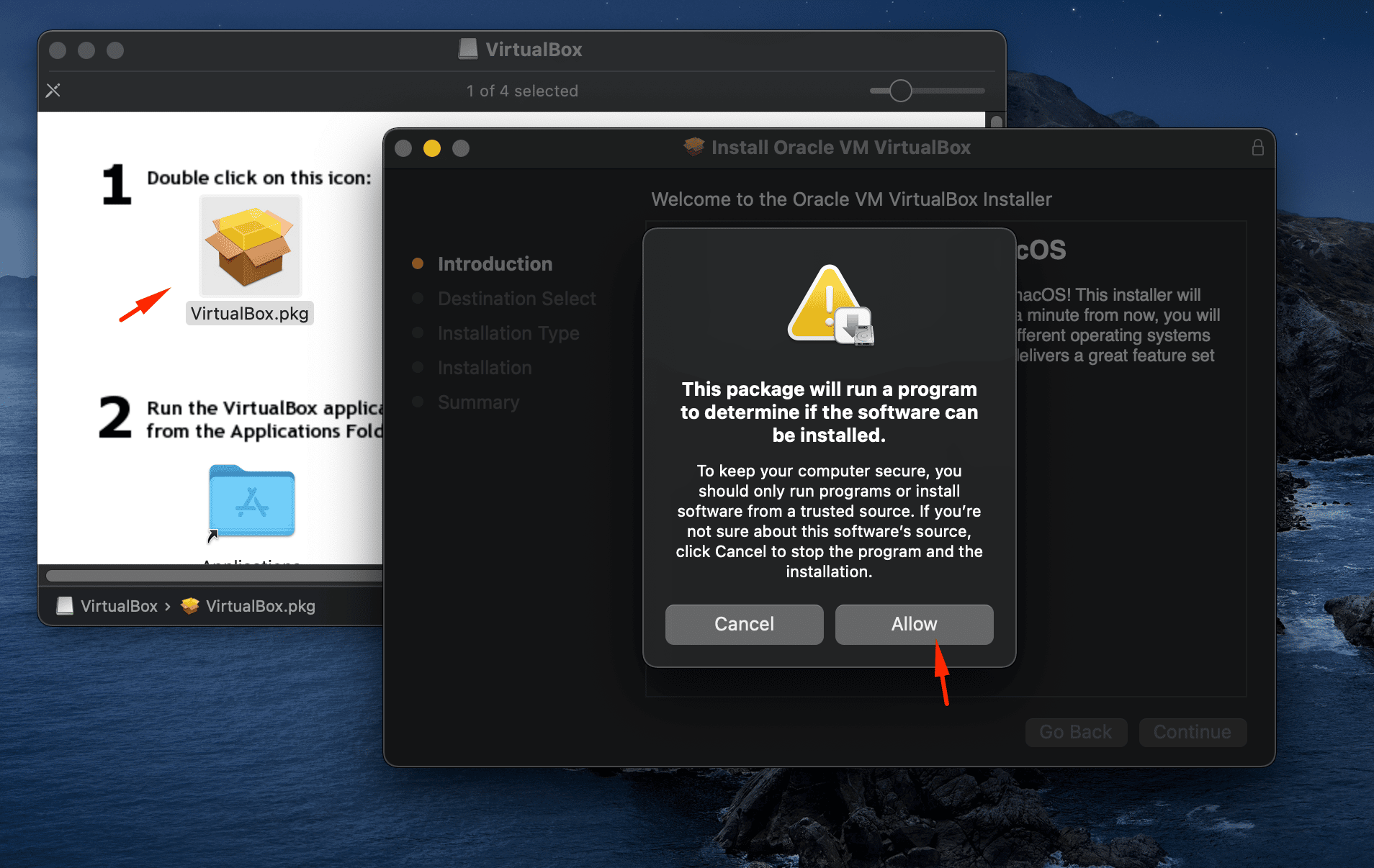
Task: Click the horizontal scrollbar in Finder
Action: 214,575
